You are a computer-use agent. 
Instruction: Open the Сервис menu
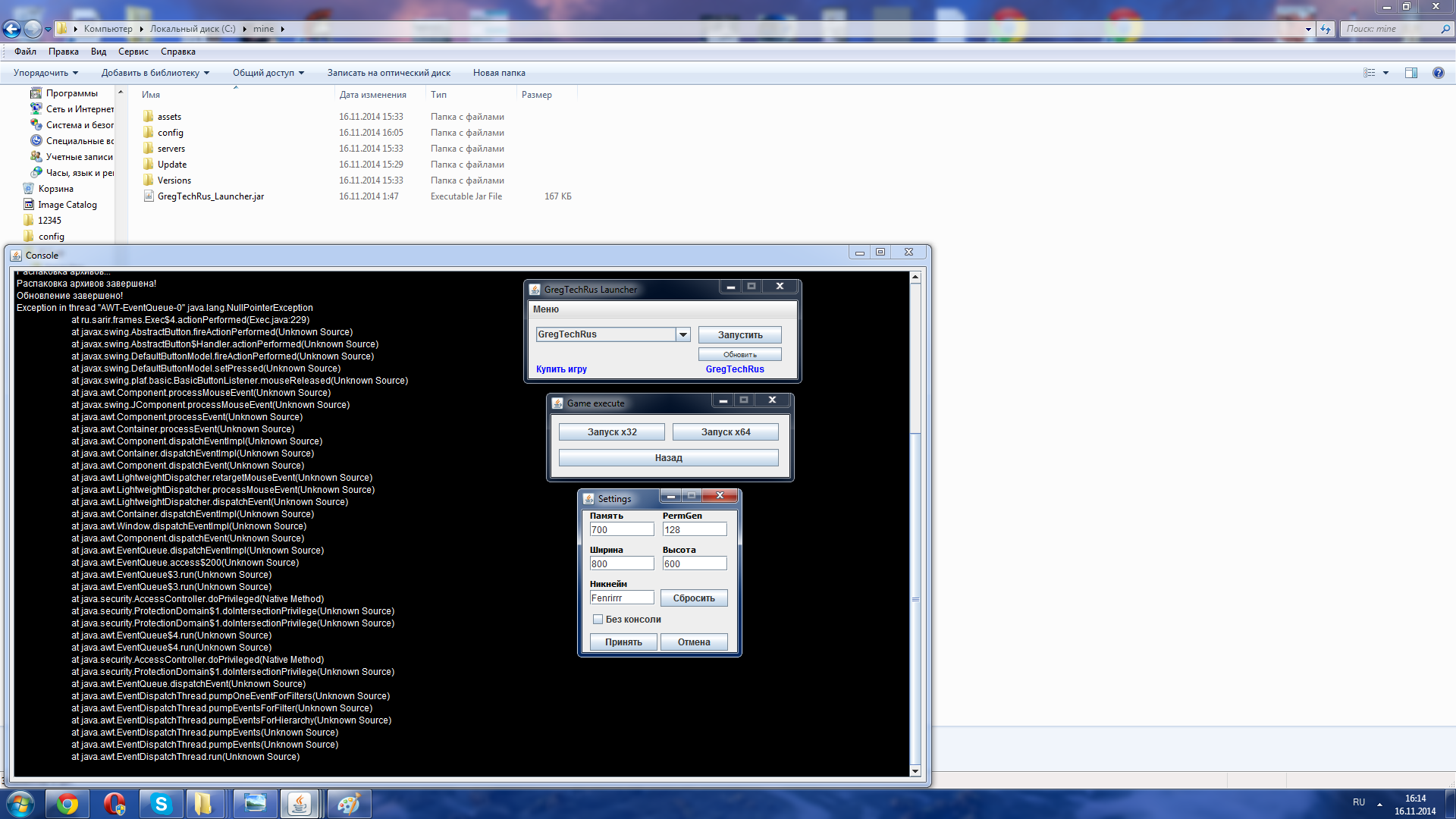point(133,52)
